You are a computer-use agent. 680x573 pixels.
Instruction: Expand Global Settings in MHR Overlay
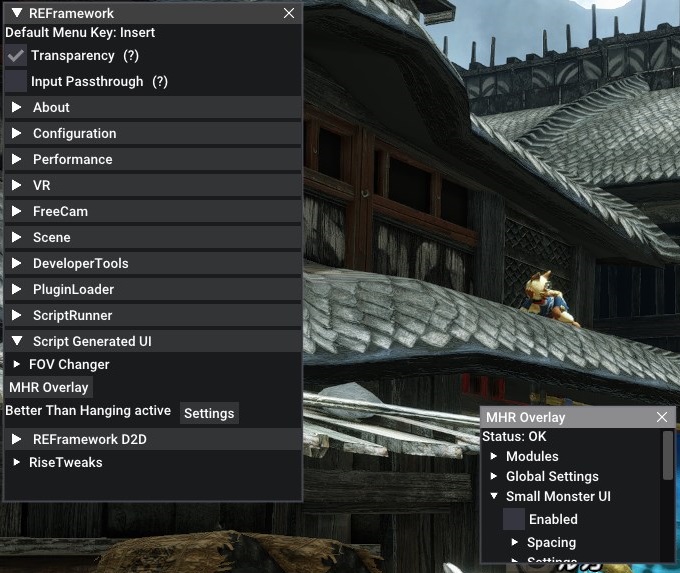tap(494, 476)
